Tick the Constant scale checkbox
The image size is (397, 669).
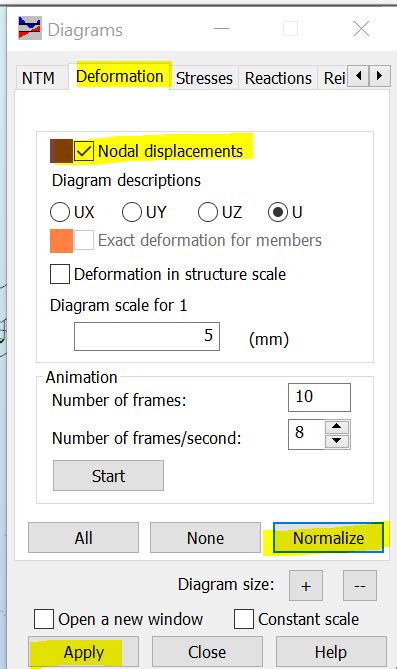[244, 619]
